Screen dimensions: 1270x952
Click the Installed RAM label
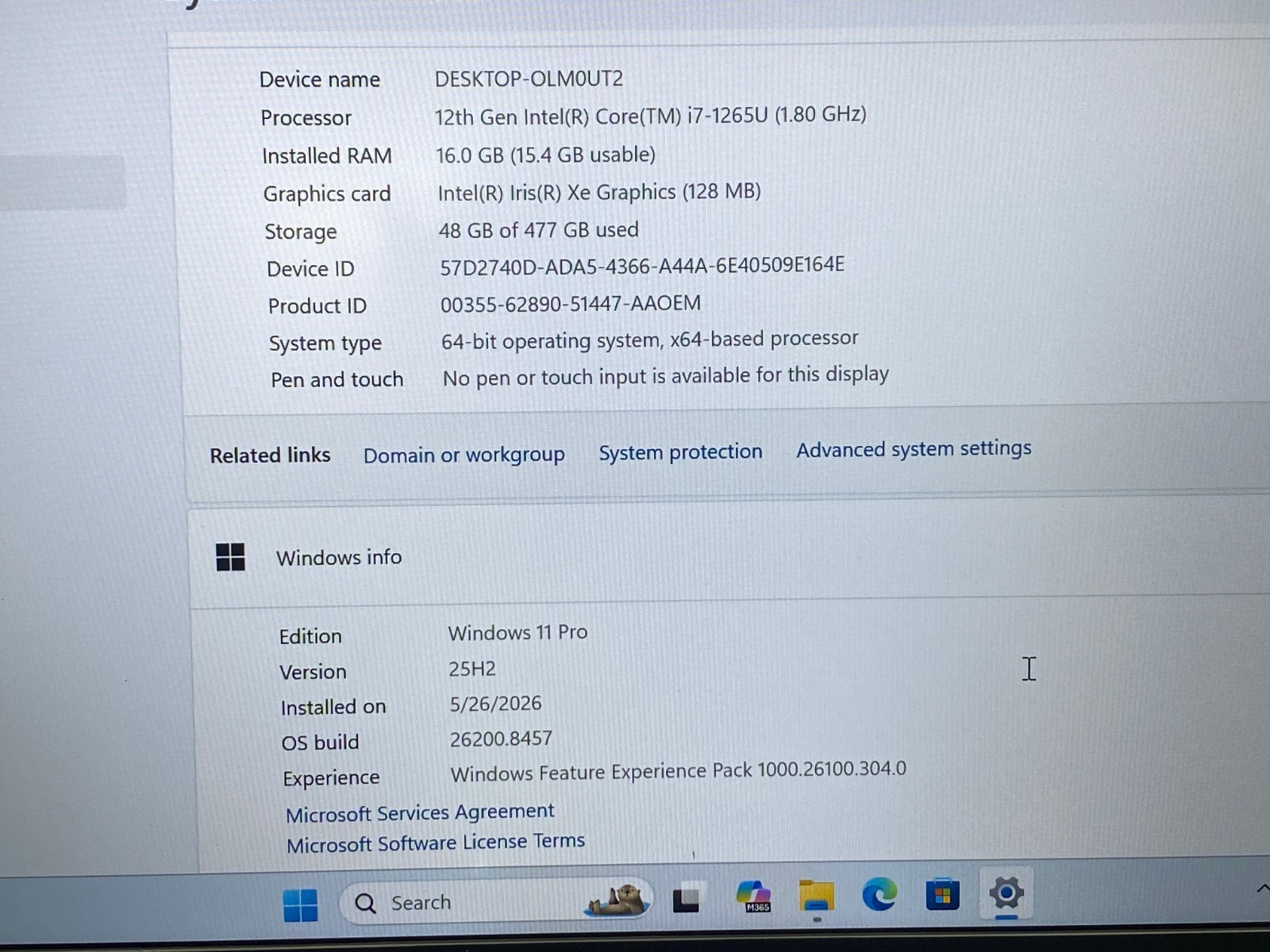[x=327, y=156]
